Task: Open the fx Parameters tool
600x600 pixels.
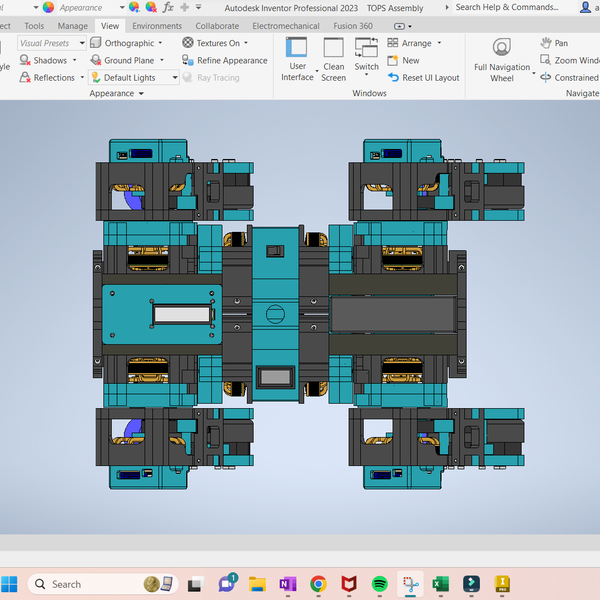Action: (x=168, y=7)
